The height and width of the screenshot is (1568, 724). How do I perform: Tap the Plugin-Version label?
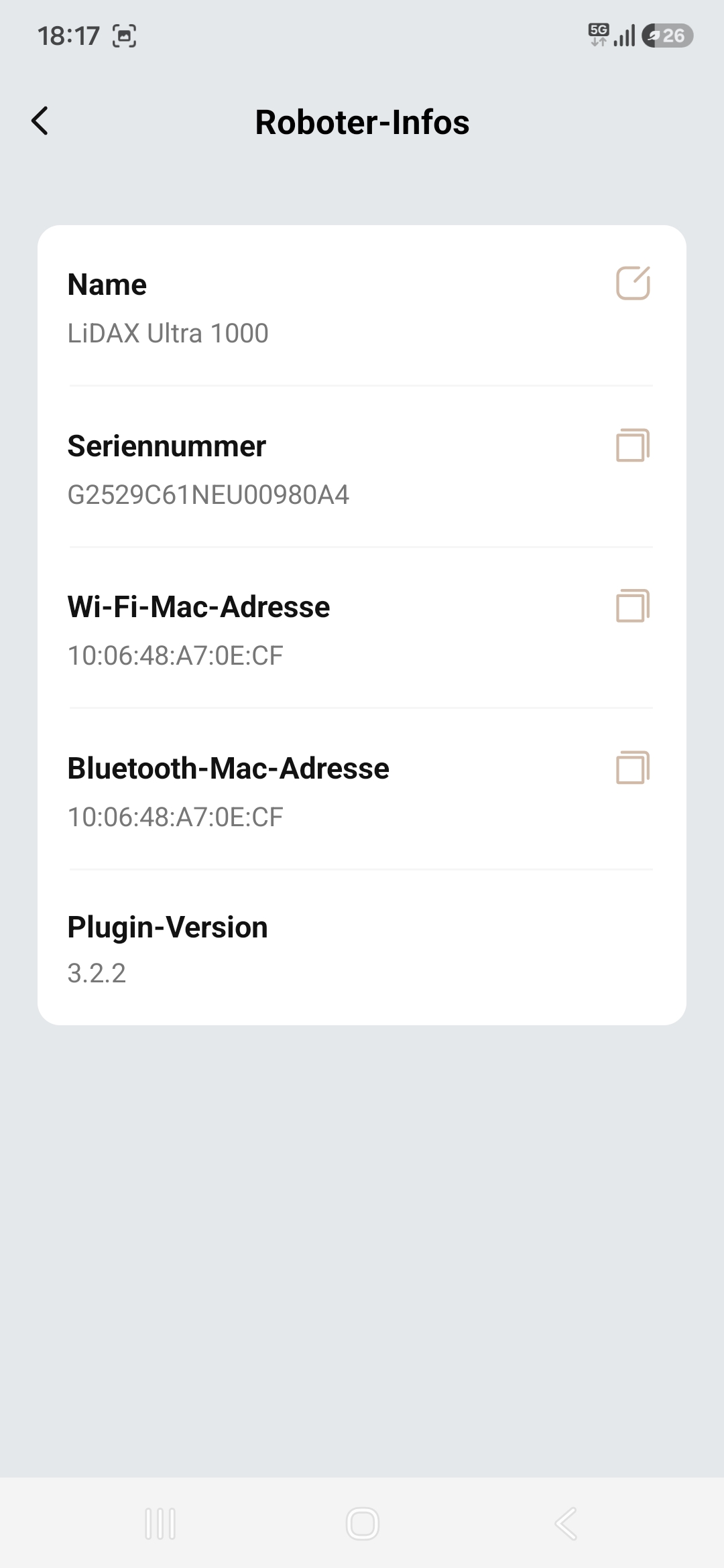[x=168, y=927]
